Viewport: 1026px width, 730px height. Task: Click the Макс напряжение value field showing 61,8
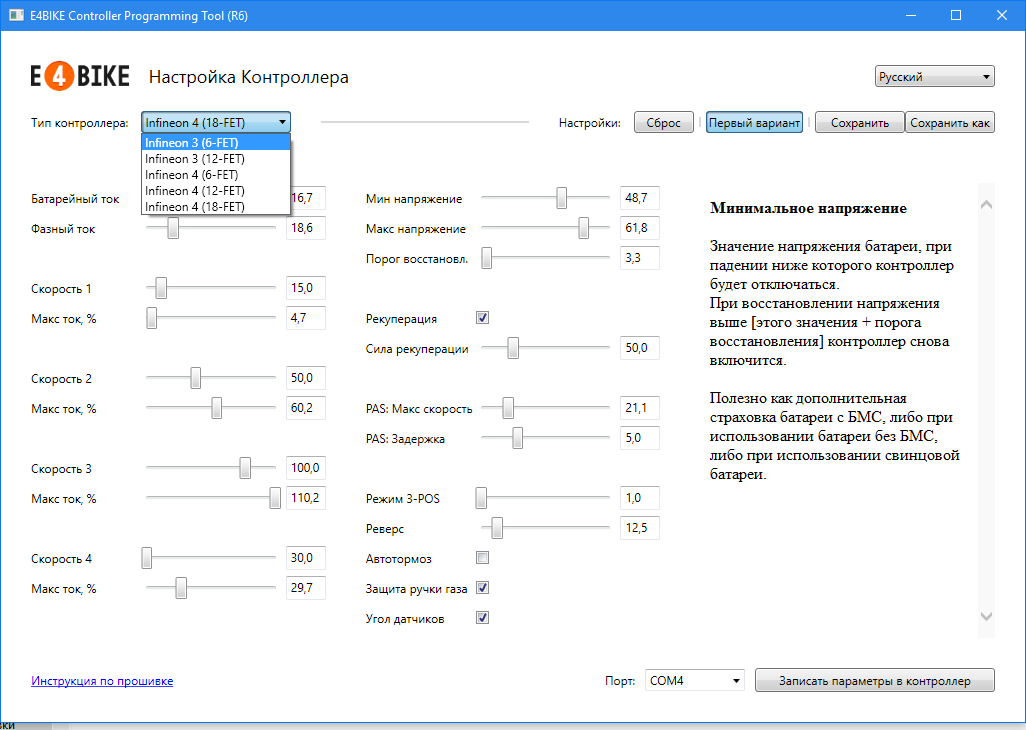coord(640,228)
